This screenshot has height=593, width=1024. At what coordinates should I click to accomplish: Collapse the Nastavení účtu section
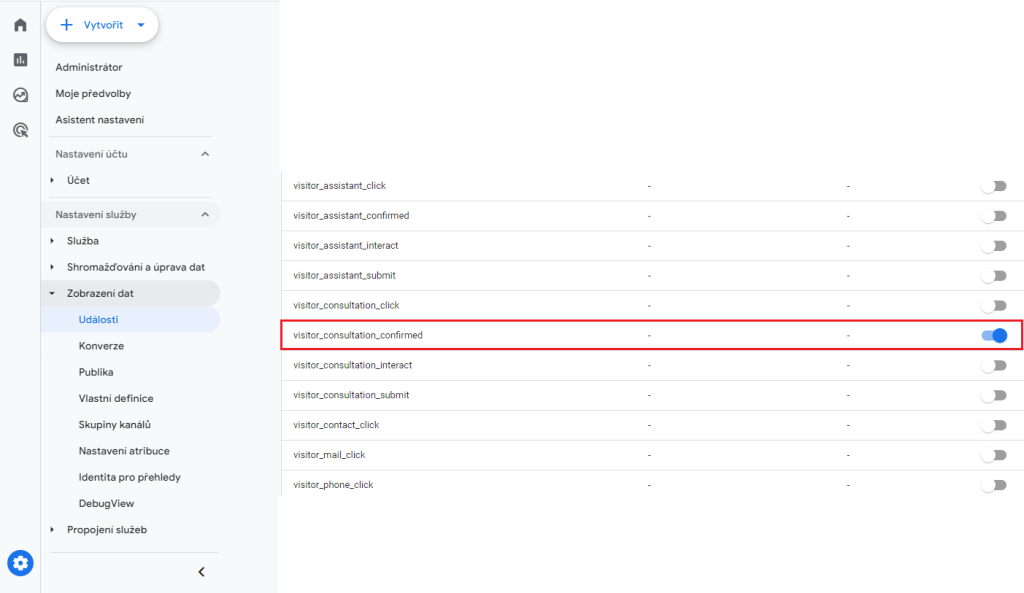[x=205, y=154]
